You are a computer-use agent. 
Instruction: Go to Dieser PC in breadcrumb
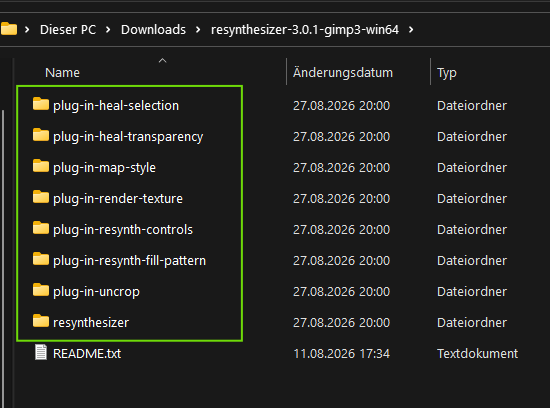pyautogui.click(x=68, y=30)
